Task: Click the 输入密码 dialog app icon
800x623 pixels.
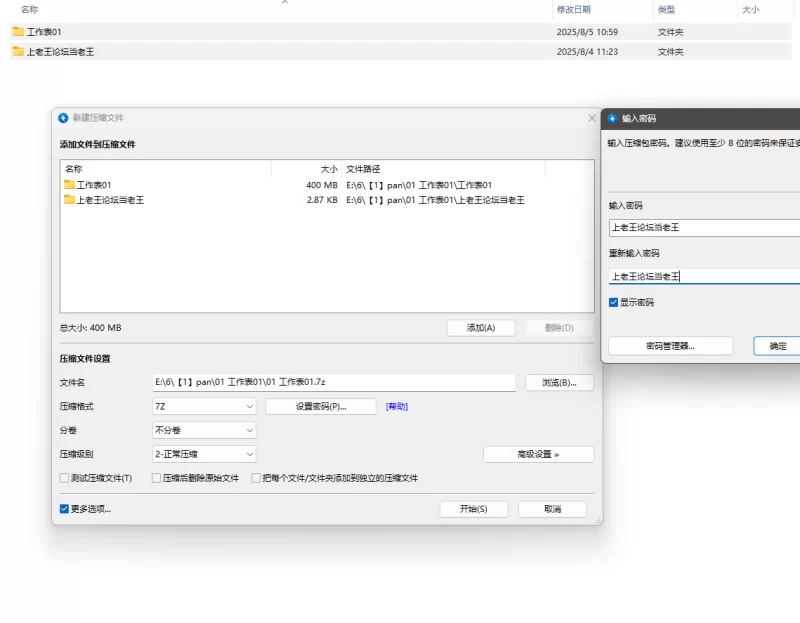Action: [612, 118]
